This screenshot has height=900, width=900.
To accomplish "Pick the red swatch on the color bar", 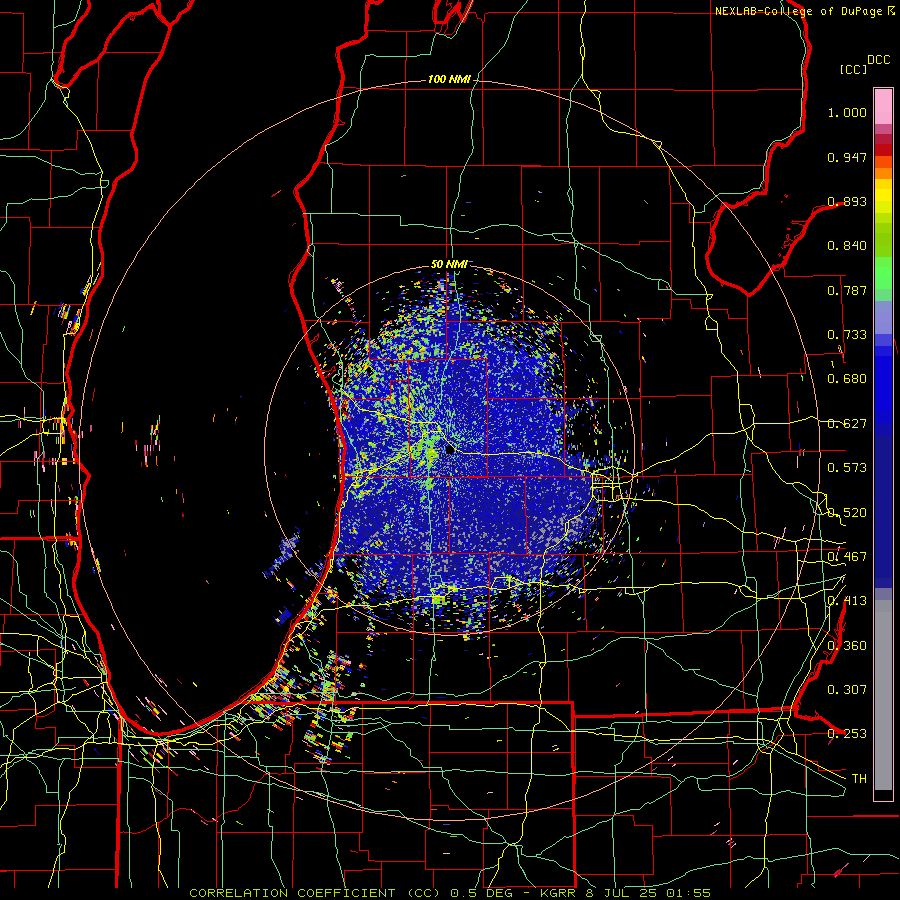I will 883,150.
